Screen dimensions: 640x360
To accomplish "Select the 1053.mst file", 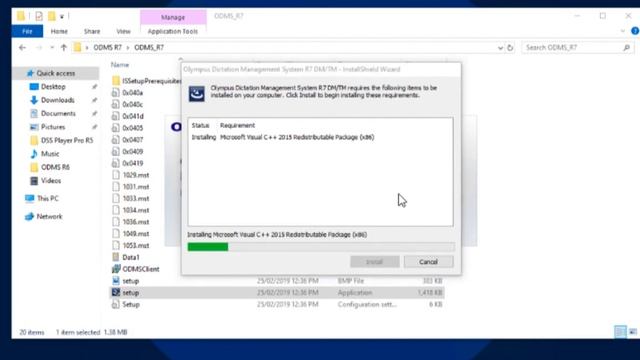I will [136, 246].
